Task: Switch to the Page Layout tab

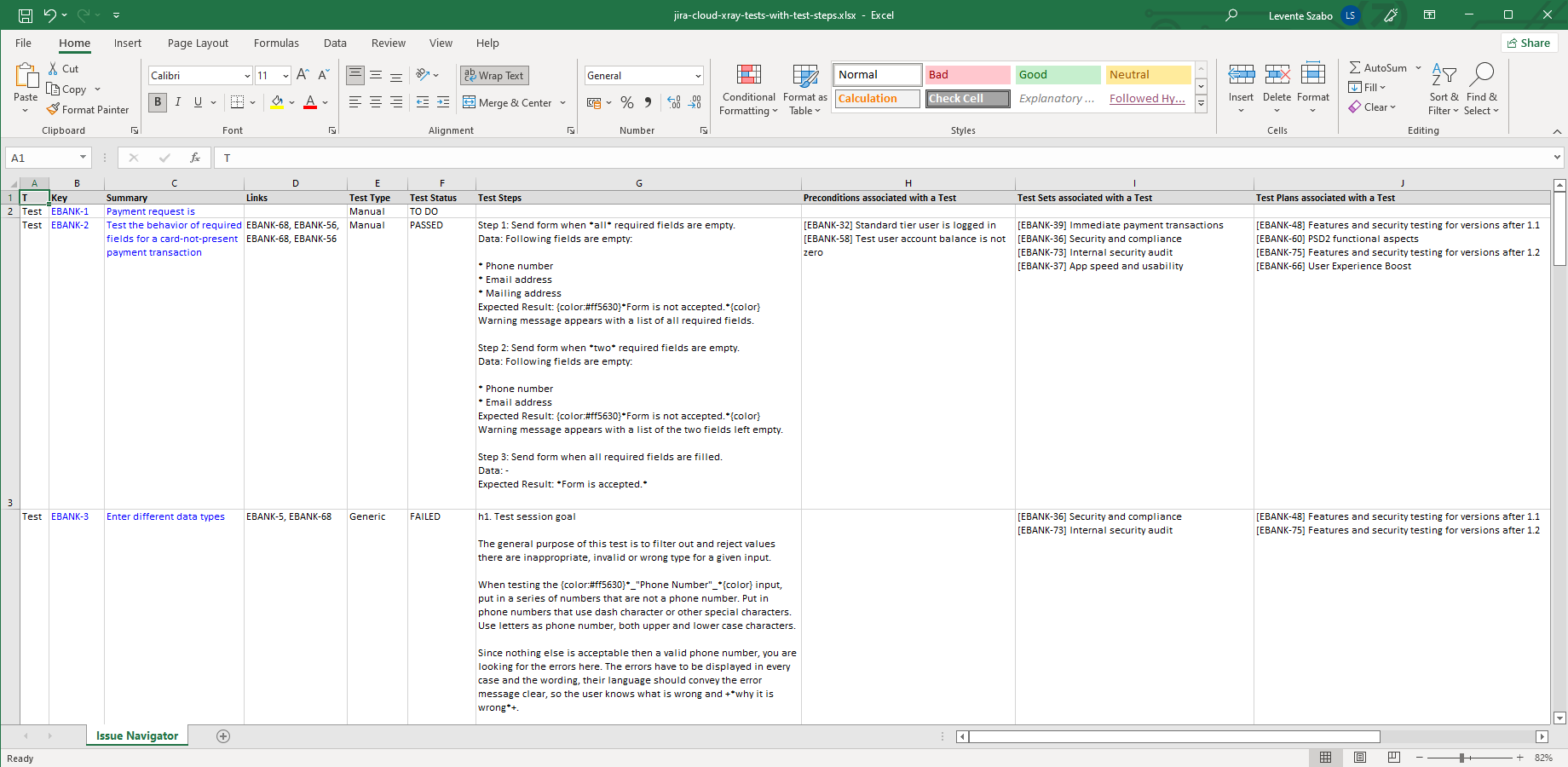Action: coord(198,43)
